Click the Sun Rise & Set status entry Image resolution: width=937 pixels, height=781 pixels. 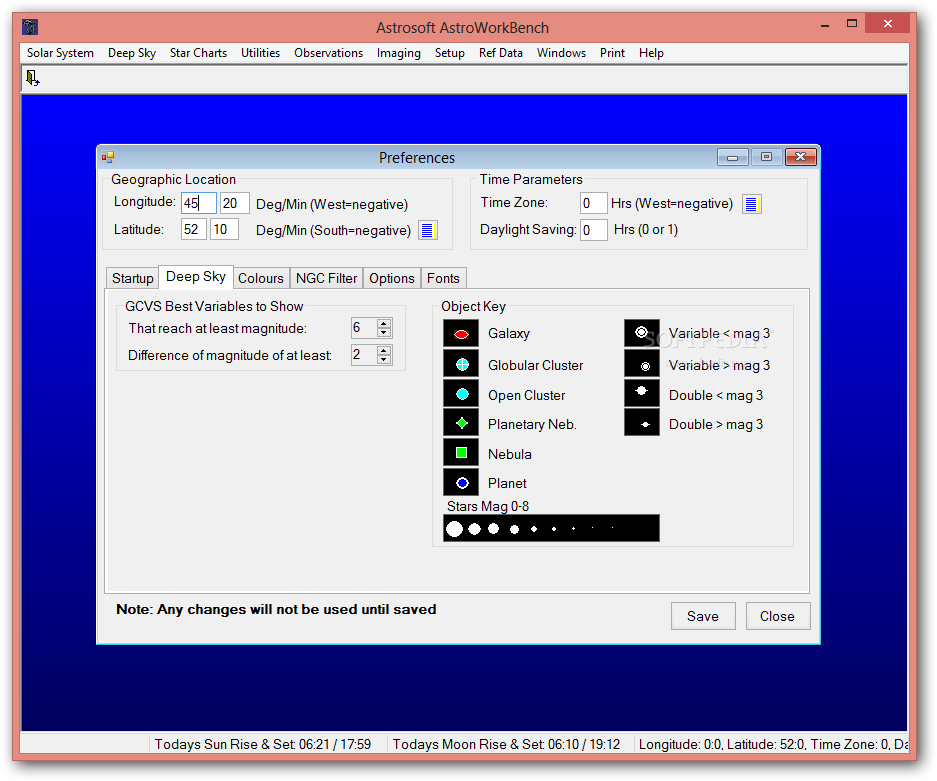(263, 745)
